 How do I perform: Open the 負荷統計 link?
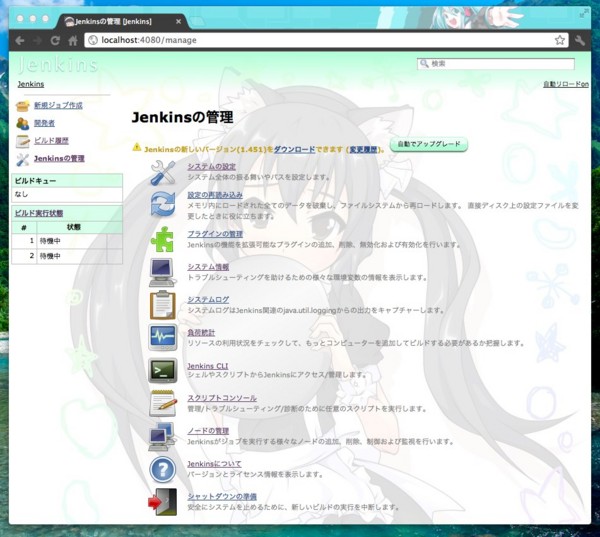click(x=201, y=333)
